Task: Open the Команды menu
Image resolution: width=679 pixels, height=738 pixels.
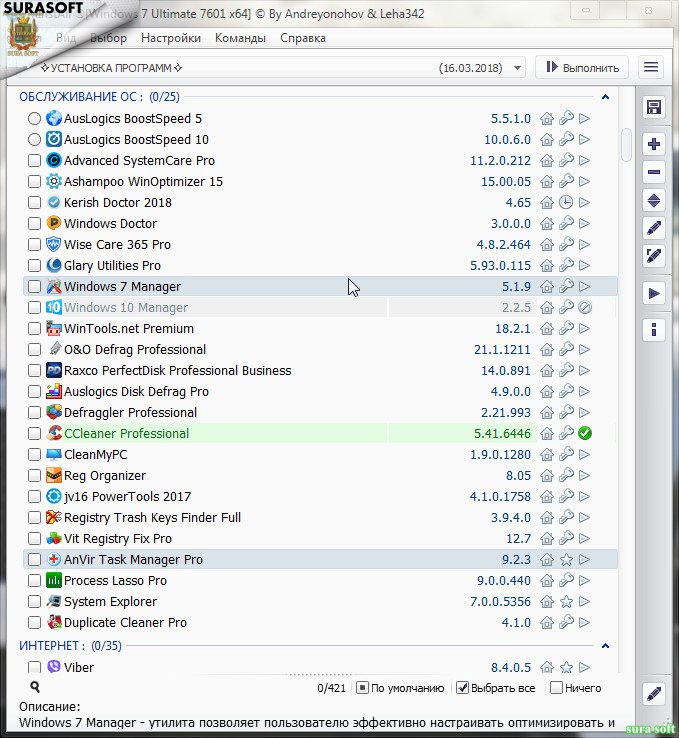Action: (x=240, y=38)
